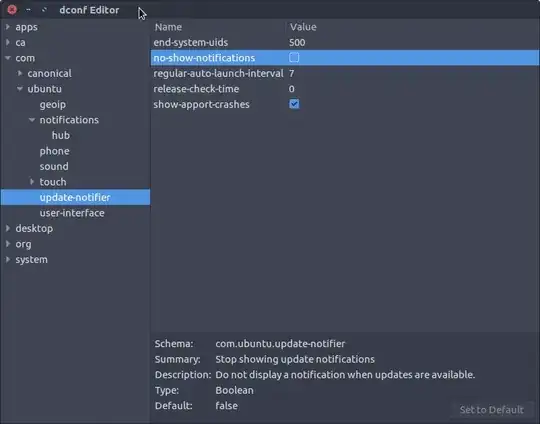Close the dconf Editor window
This screenshot has height=424, width=540.
tap(12, 10)
